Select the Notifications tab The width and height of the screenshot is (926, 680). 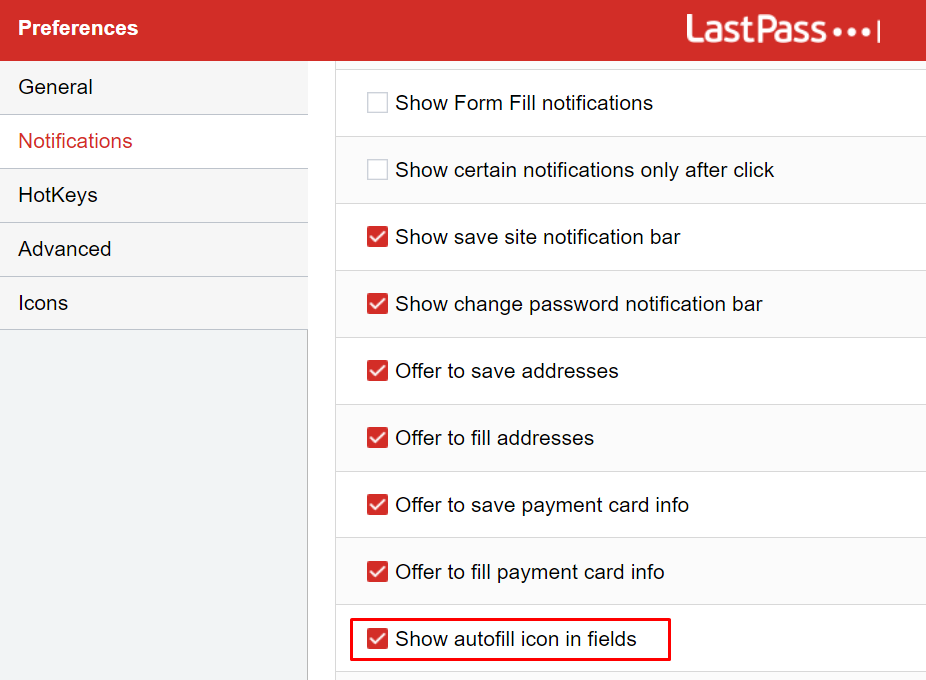[154, 141]
